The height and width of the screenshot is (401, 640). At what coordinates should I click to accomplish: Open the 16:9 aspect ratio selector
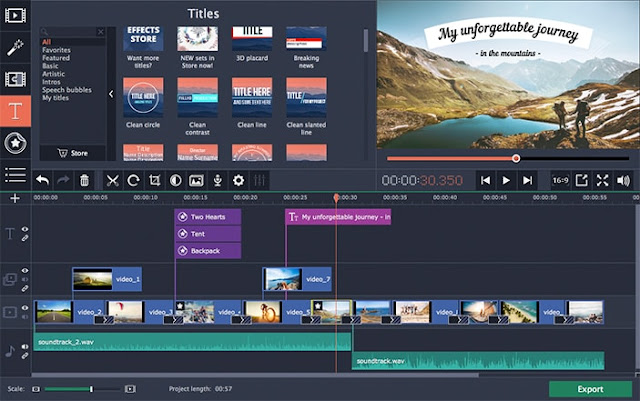coord(560,180)
